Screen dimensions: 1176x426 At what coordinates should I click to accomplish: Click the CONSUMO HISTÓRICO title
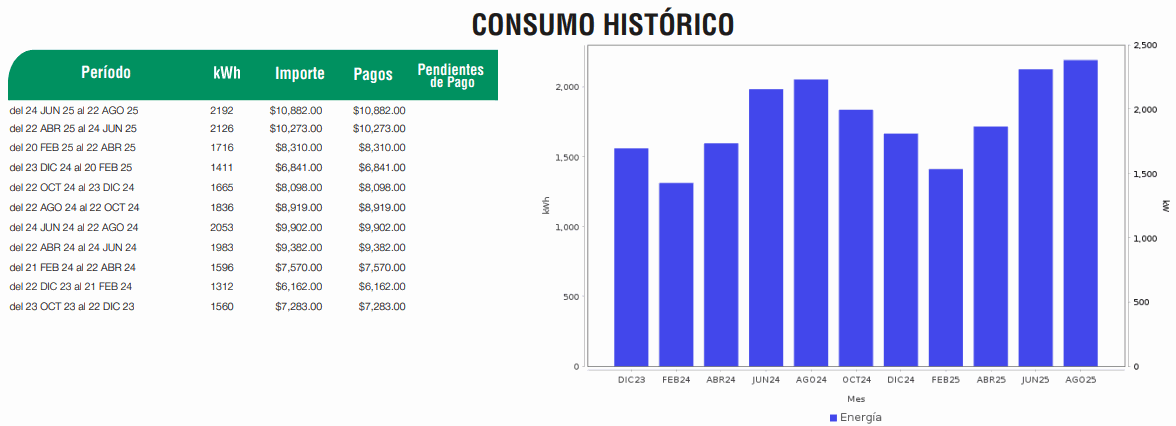click(x=603, y=24)
